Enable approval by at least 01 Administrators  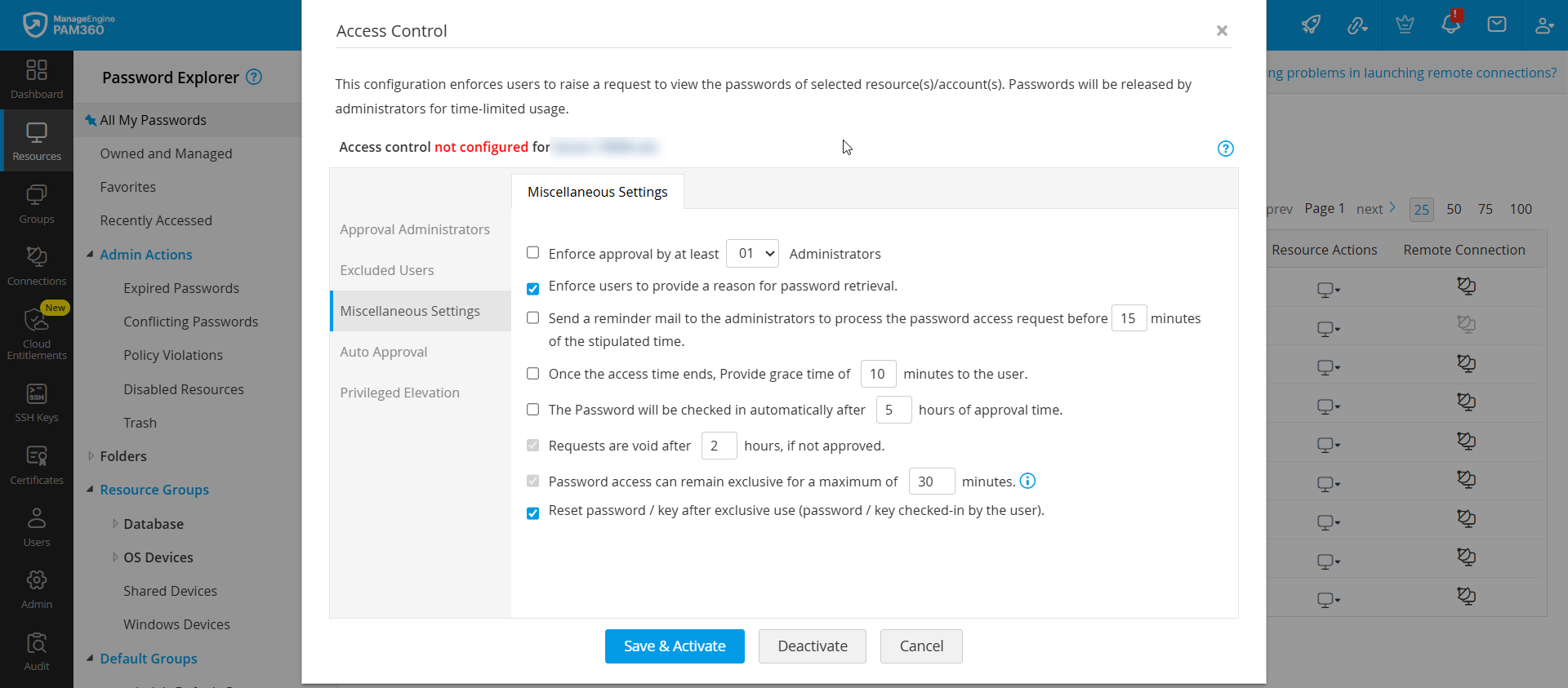click(x=533, y=253)
